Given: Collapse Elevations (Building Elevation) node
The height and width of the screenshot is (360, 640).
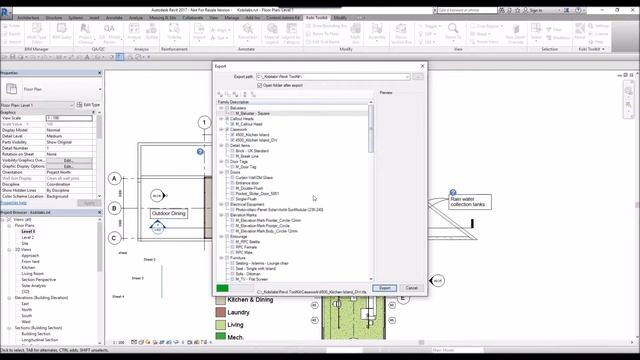Looking at the screenshot, I should coord(9,298).
